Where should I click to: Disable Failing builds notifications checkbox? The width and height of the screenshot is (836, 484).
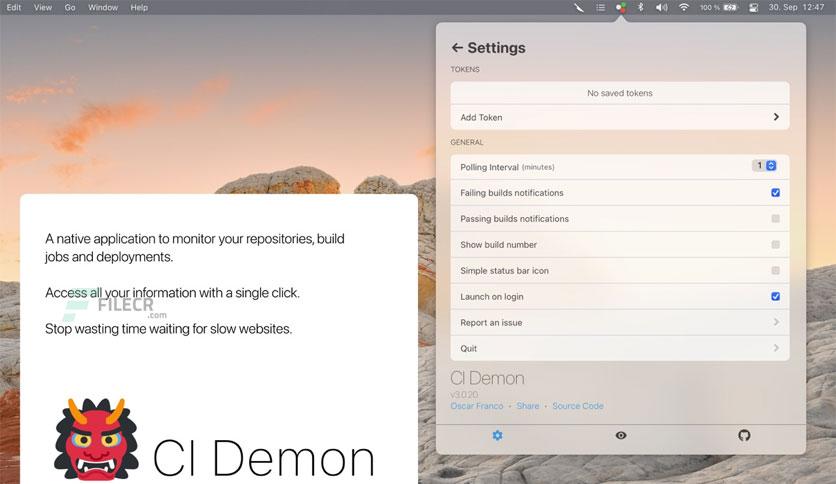click(x=775, y=192)
